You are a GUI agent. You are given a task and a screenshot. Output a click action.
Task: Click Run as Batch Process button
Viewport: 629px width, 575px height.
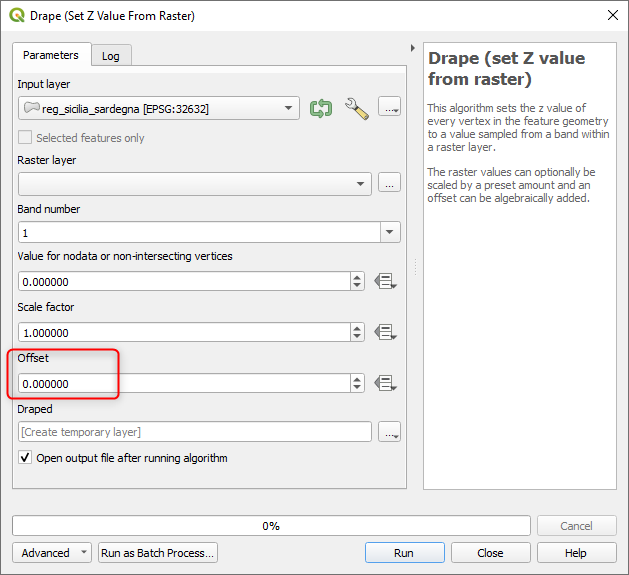[x=158, y=553]
